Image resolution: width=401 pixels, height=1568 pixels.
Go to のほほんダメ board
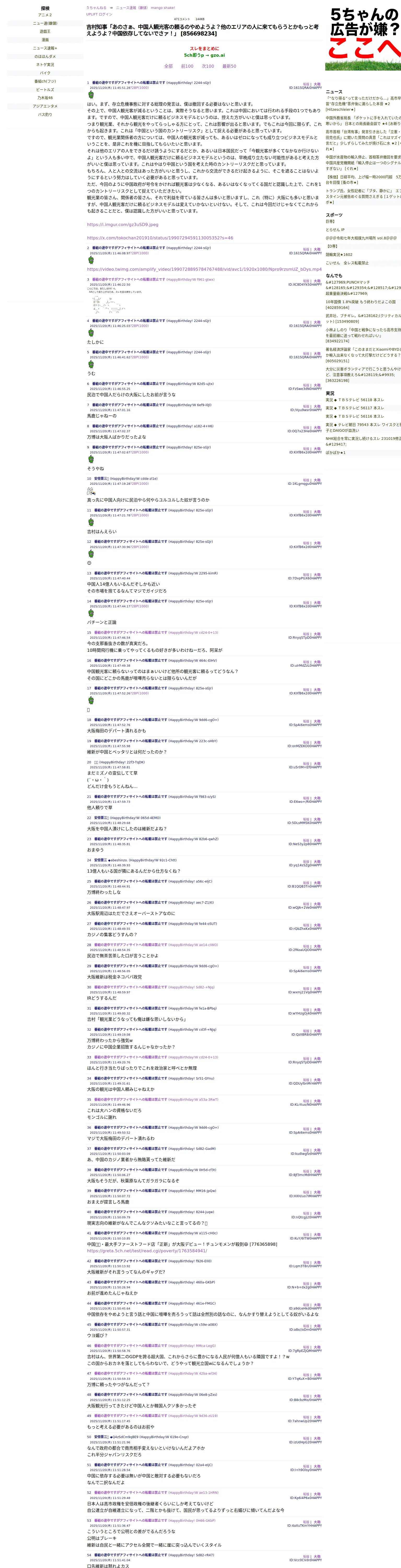pos(45,57)
